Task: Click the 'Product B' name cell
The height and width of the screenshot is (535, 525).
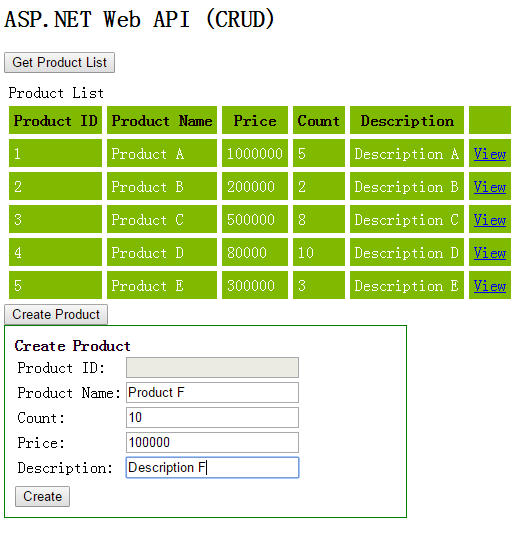Action: point(162,186)
